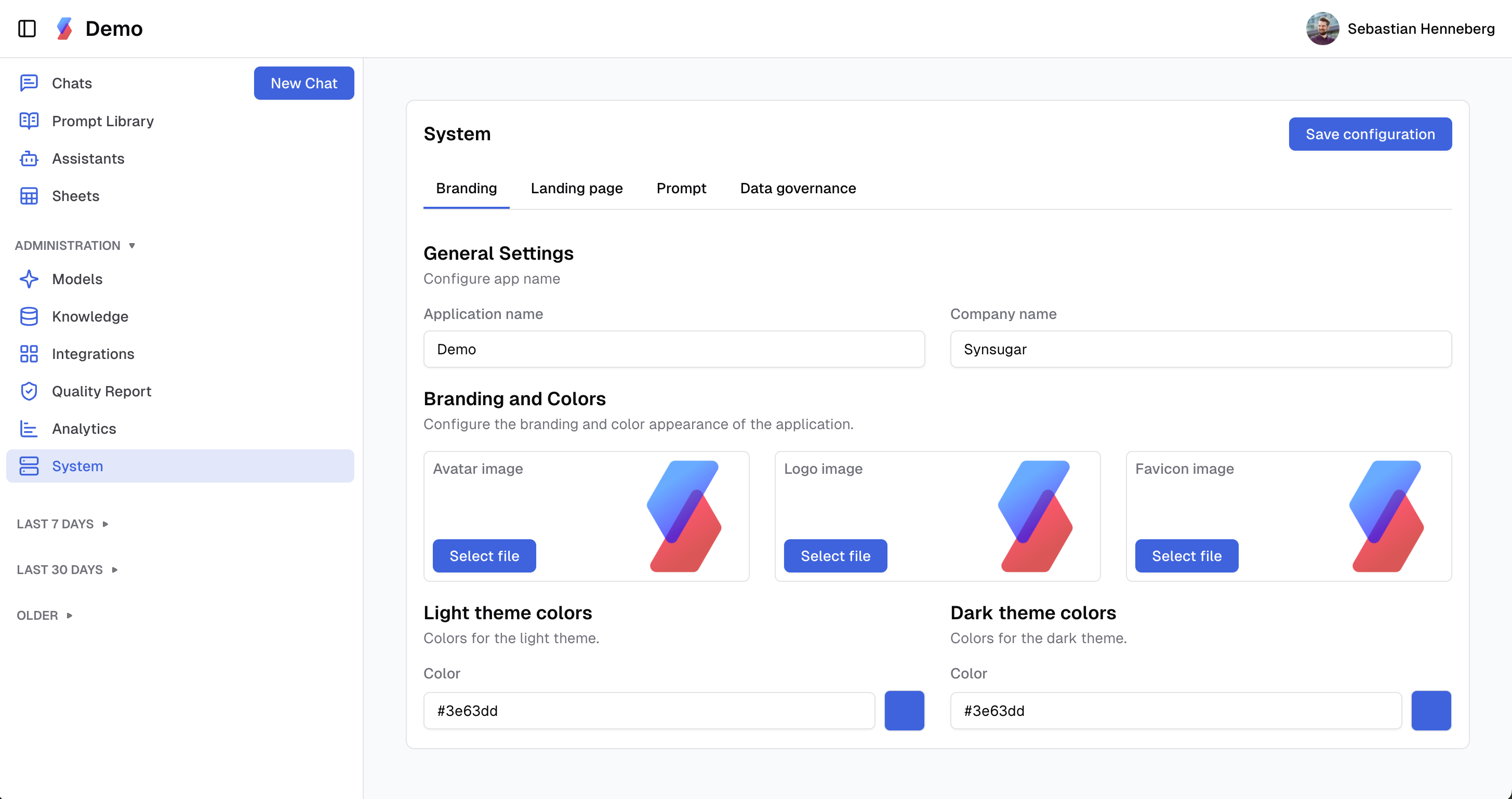Open the light theme color picker
1512x799 pixels.
[x=904, y=710]
